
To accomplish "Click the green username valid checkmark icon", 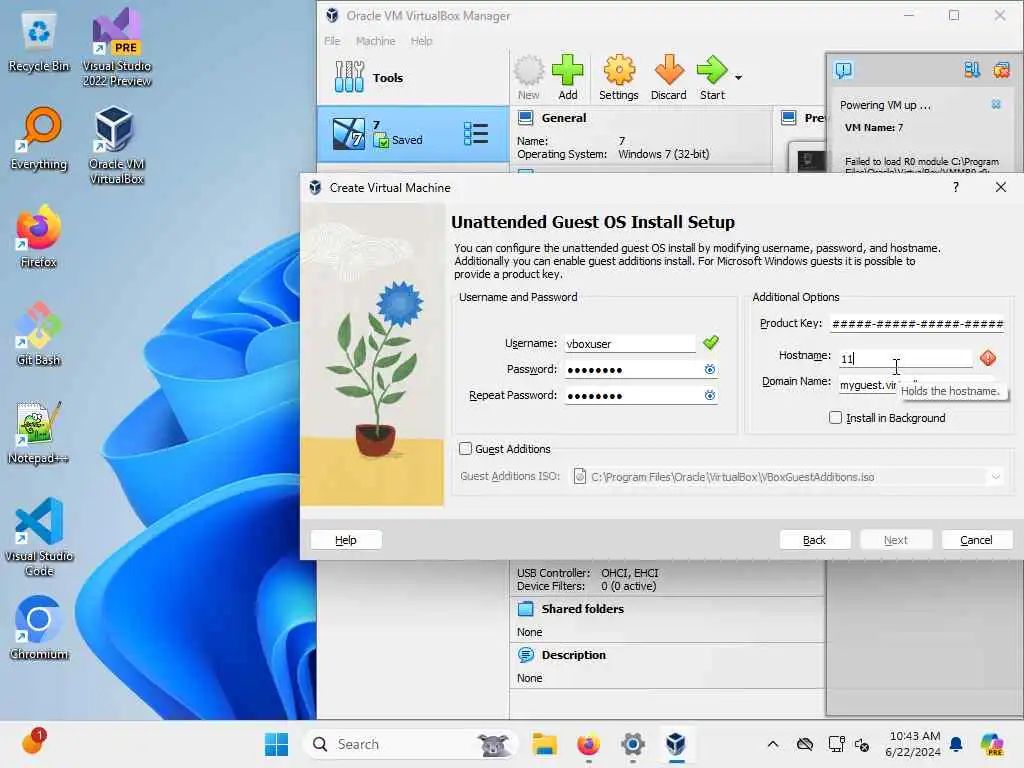I will coord(711,342).
